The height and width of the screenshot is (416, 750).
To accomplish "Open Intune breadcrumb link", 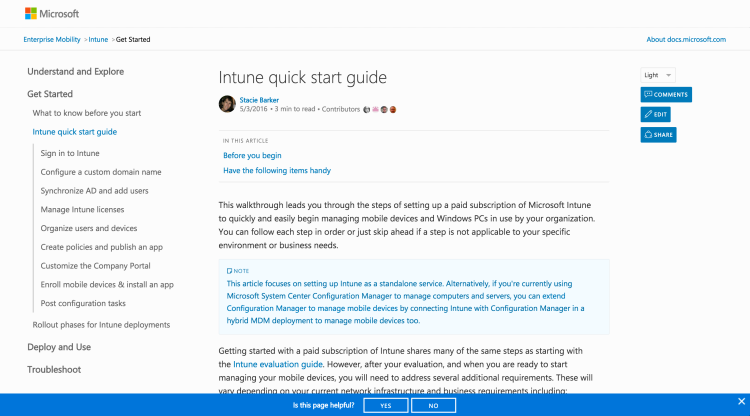I will [x=98, y=40].
